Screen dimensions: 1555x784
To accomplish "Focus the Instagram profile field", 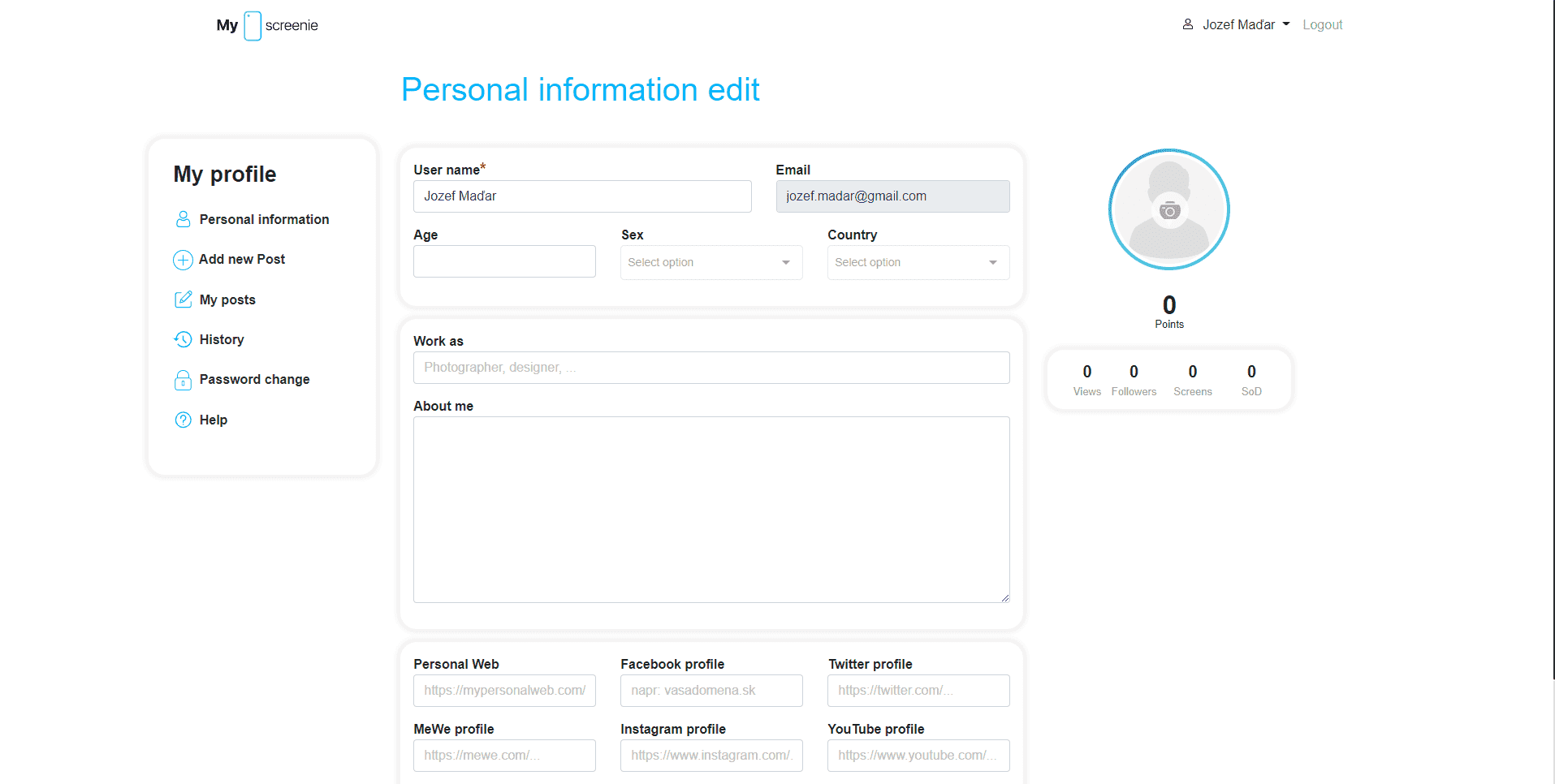I will coord(711,756).
